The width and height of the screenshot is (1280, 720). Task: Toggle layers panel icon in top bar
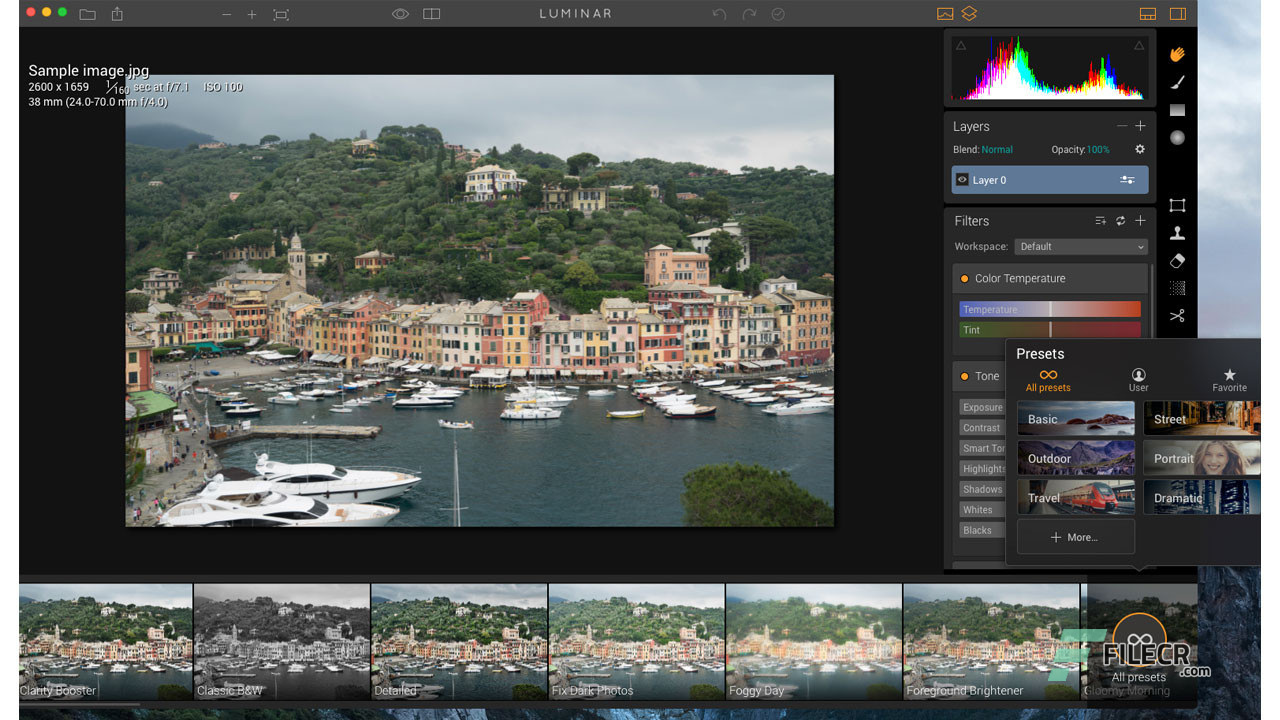970,14
